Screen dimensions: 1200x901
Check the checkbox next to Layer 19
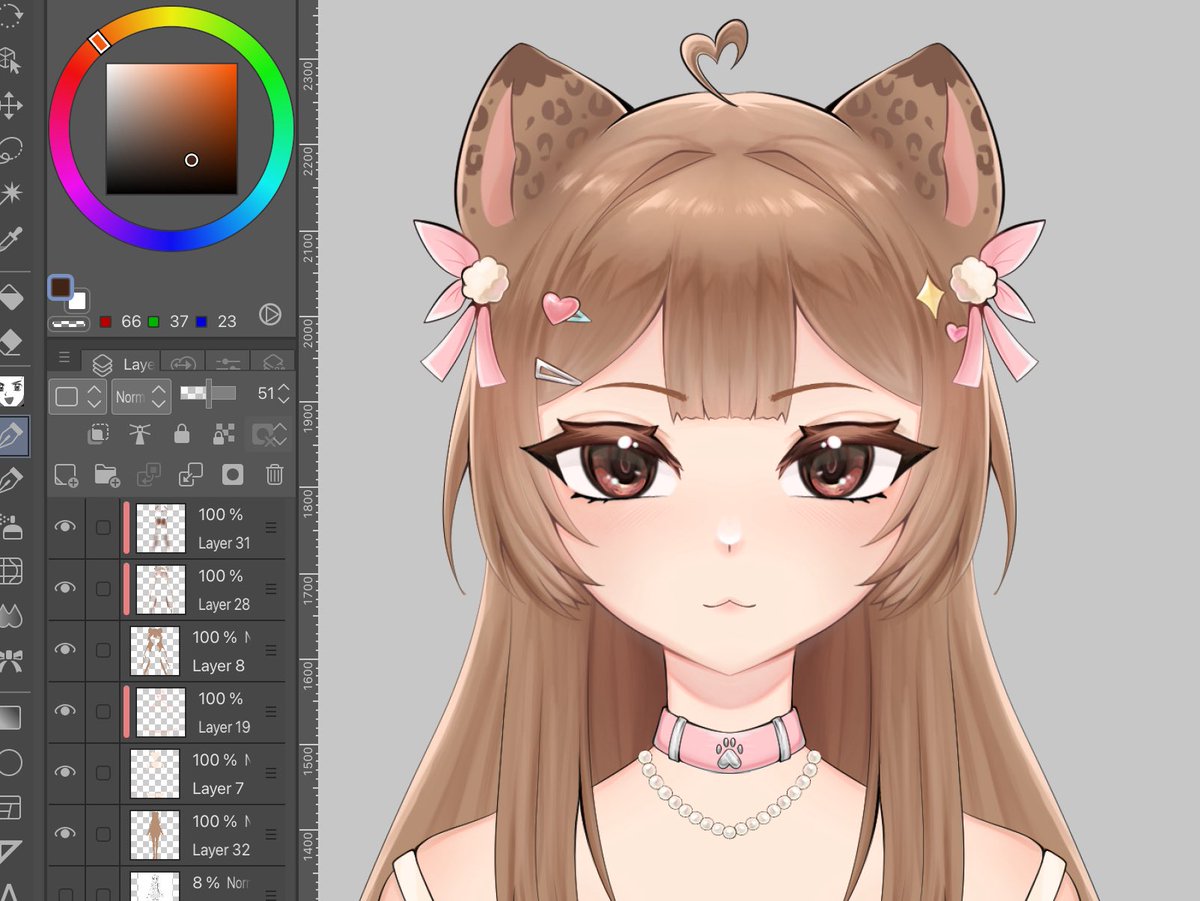point(102,711)
